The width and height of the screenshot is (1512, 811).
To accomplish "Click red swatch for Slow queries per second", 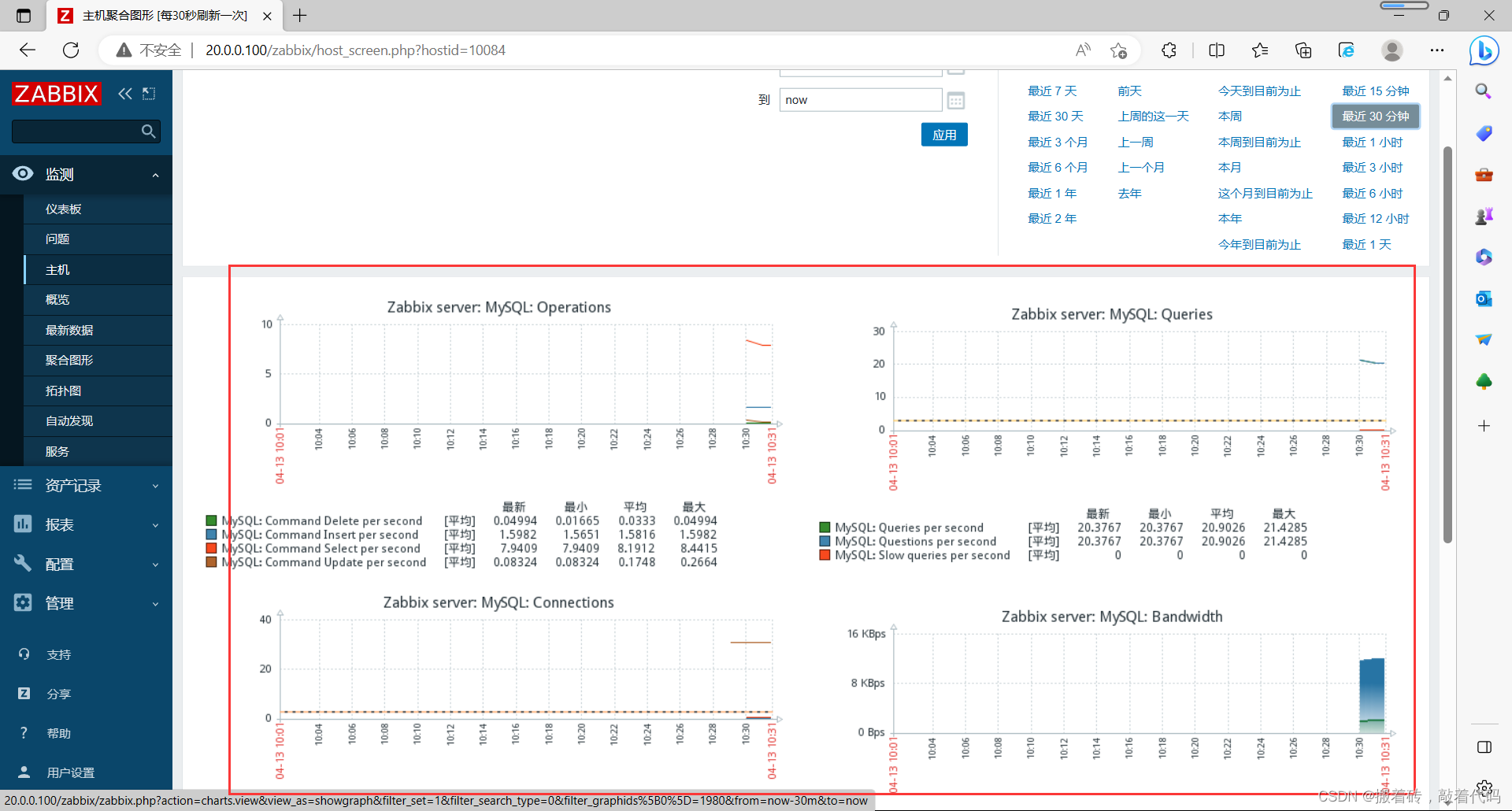I will tap(825, 555).
